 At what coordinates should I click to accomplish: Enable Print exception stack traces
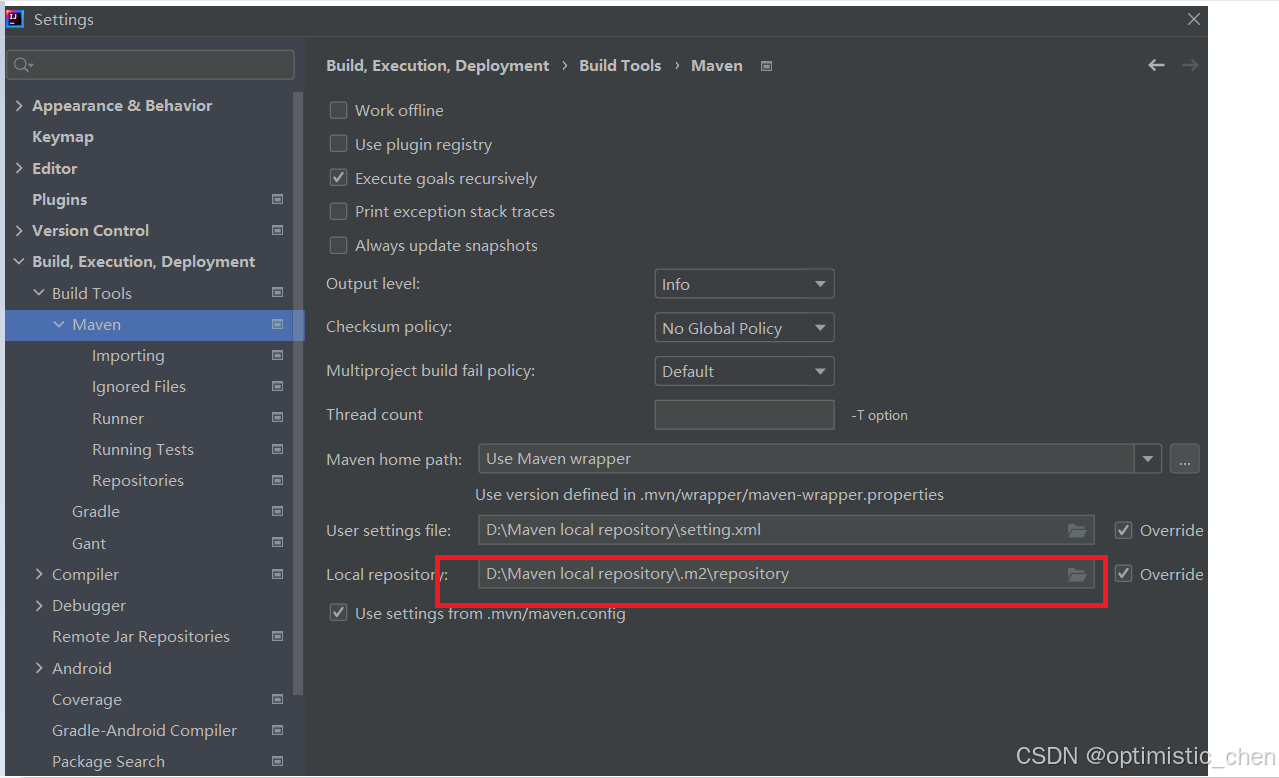[338, 212]
